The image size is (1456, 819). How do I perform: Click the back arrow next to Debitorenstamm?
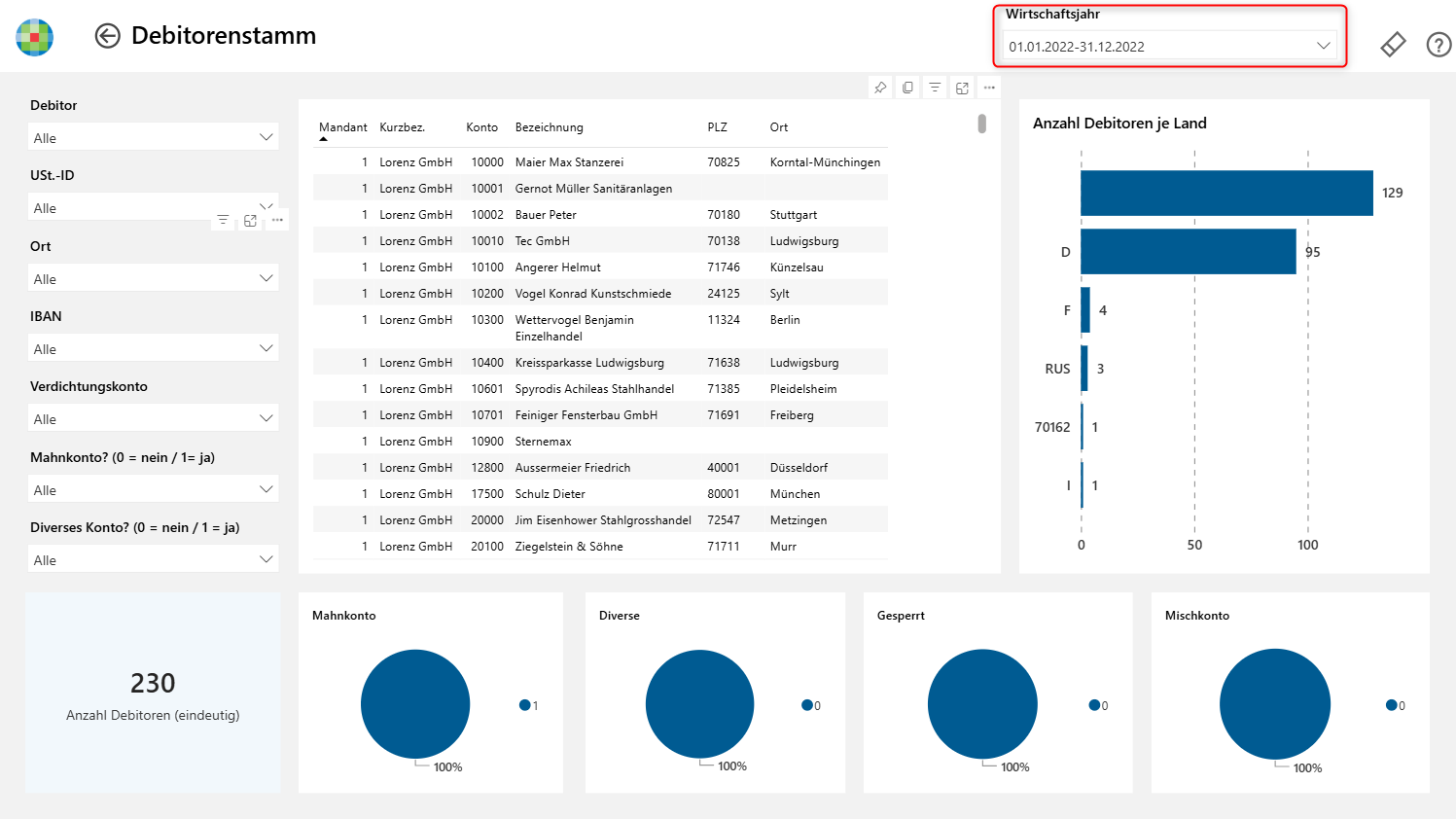click(107, 36)
